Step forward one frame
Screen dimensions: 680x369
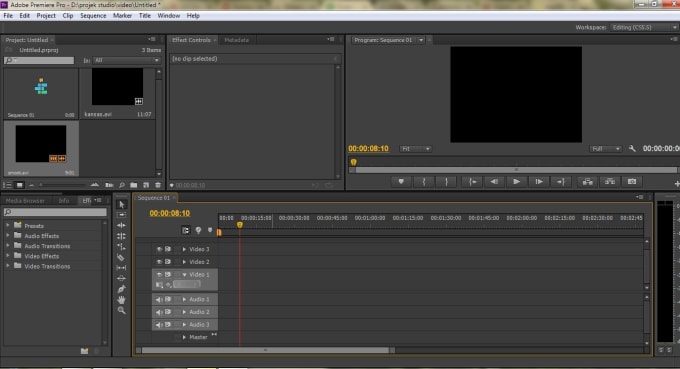tap(538, 182)
